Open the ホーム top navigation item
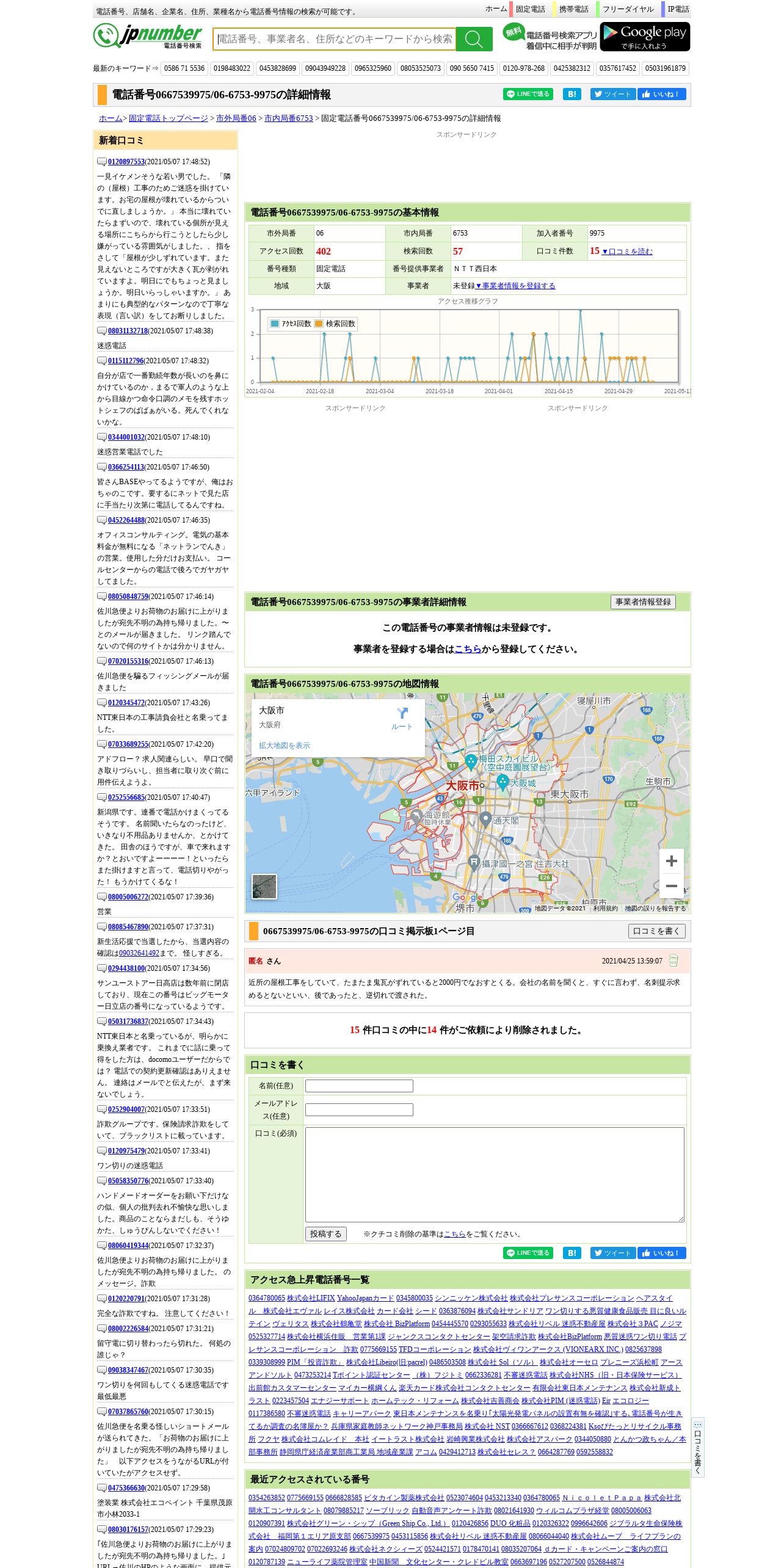 pos(496,9)
